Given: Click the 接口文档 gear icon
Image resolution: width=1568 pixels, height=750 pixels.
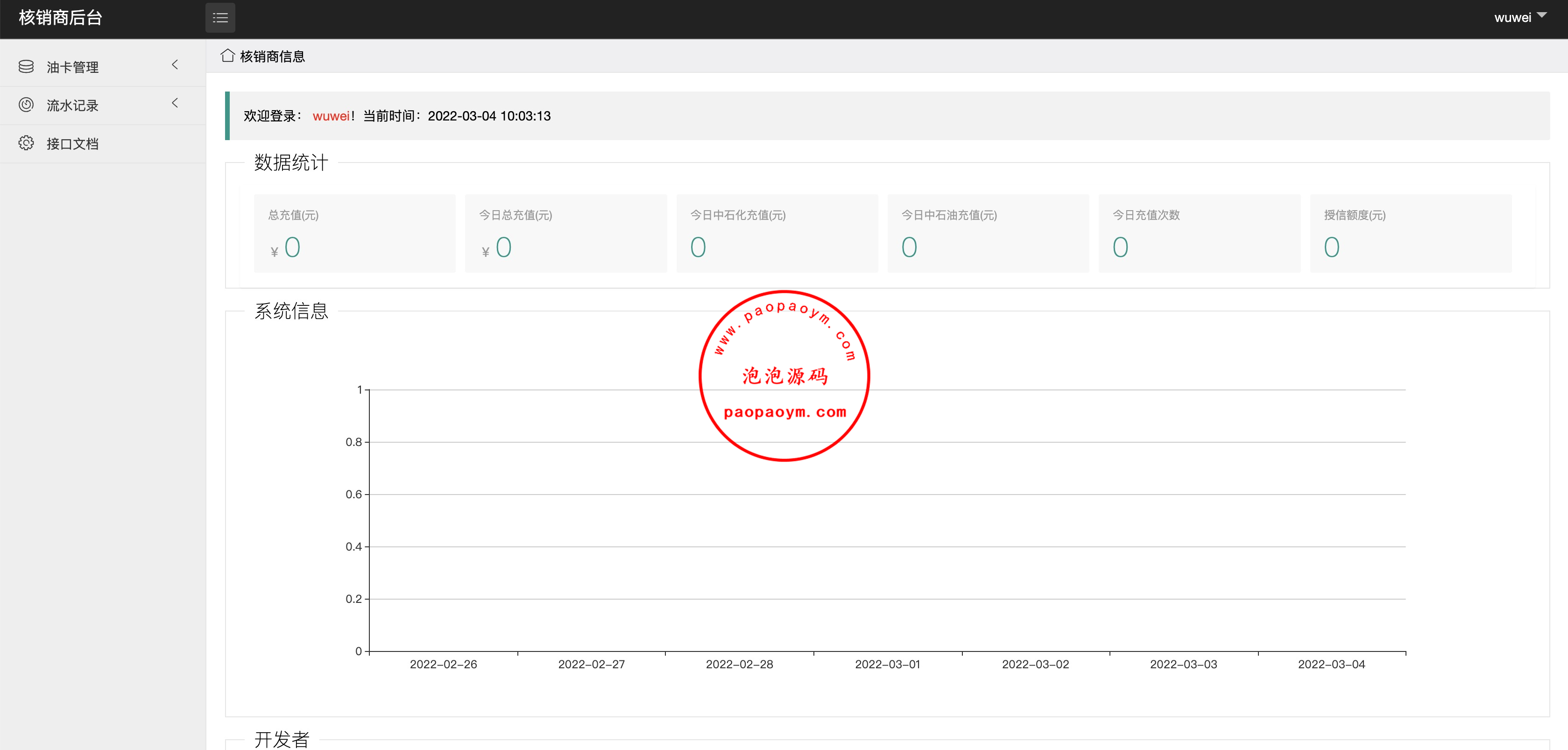Looking at the screenshot, I should pos(26,143).
